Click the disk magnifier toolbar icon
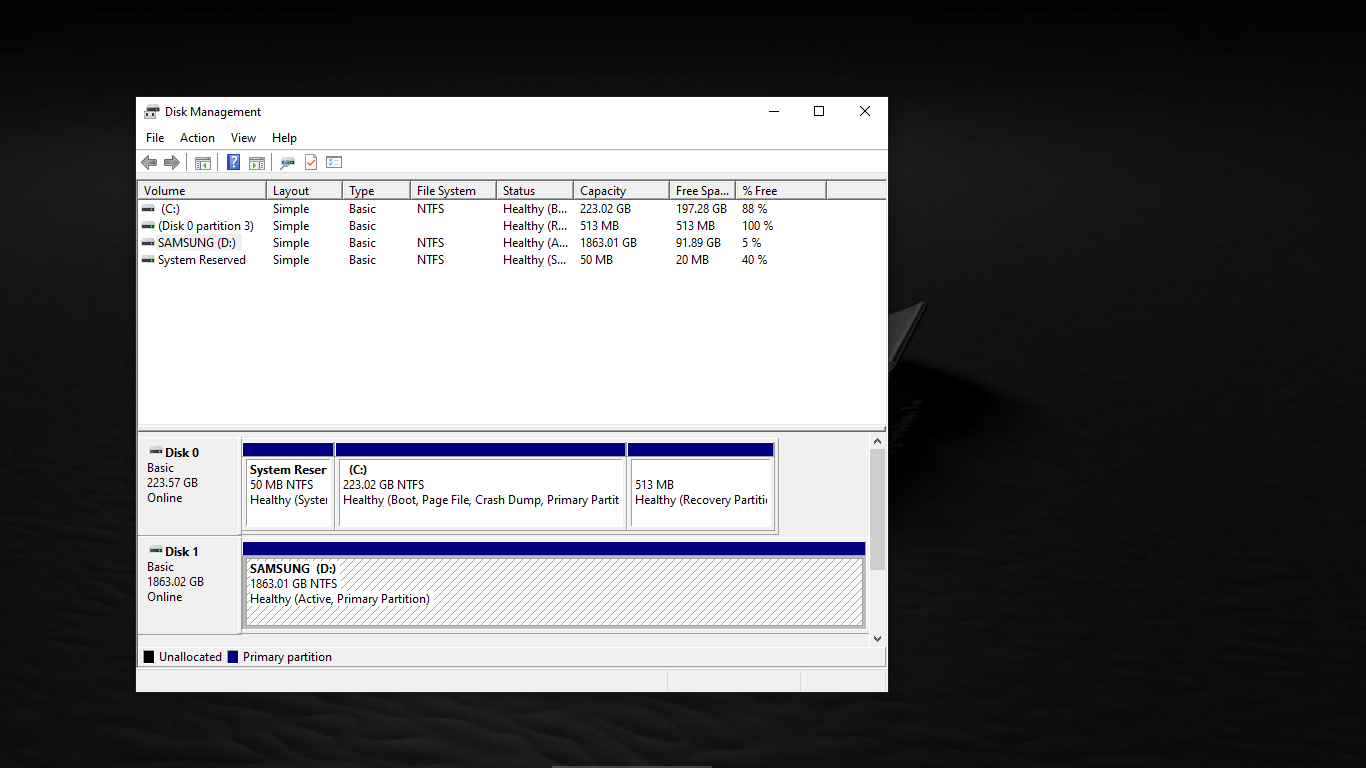The height and width of the screenshot is (768, 1366). pyautogui.click(x=287, y=162)
